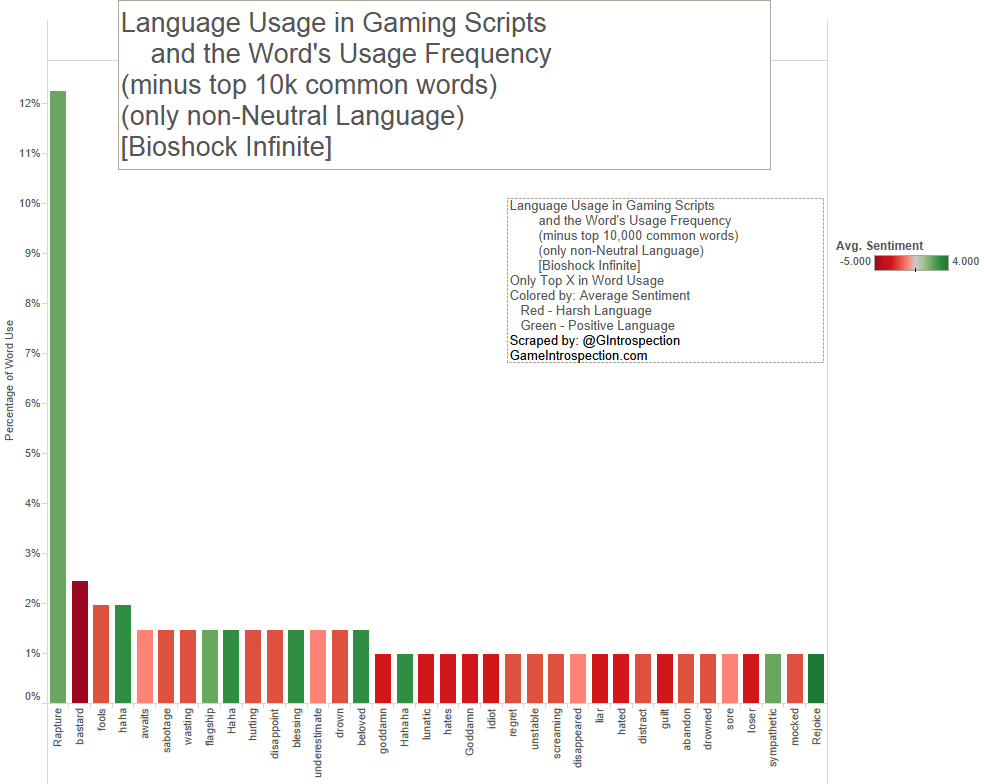The width and height of the screenshot is (984, 784).
Task: Select the green blessing bar
Action: [x=296, y=666]
